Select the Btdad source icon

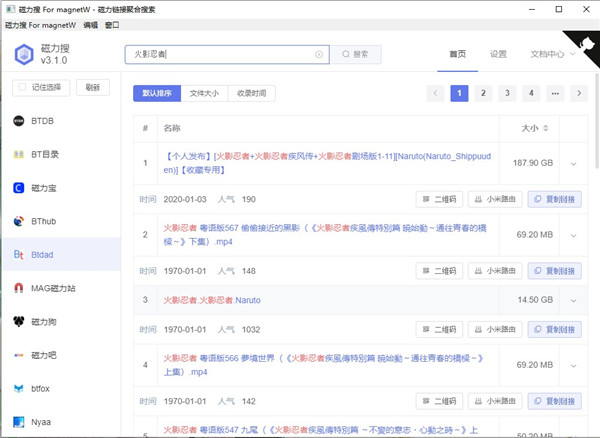point(18,255)
